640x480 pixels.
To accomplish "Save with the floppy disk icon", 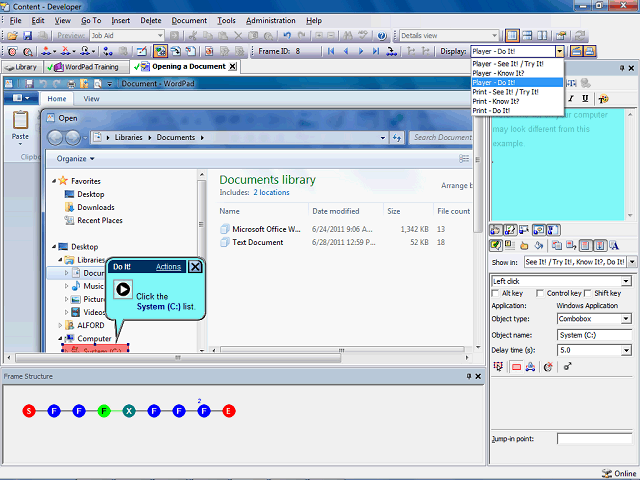I will point(27,36).
